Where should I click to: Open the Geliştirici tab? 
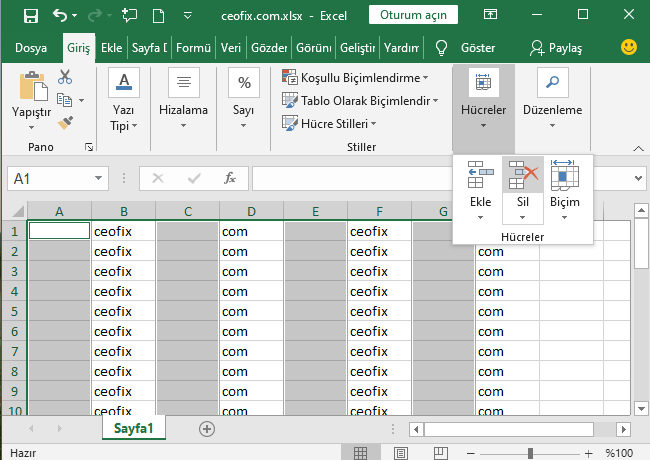357,48
